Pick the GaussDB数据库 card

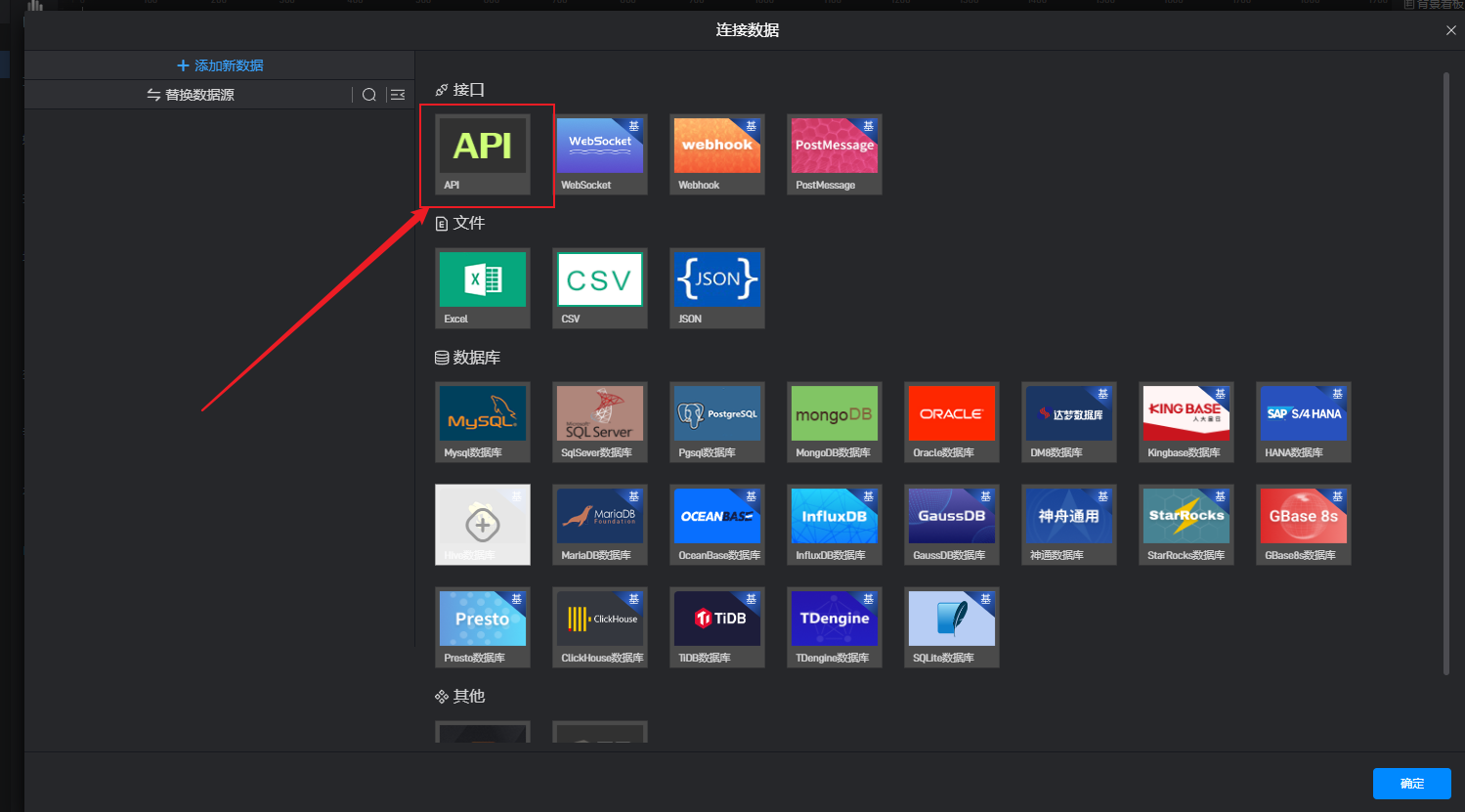[x=952, y=525]
